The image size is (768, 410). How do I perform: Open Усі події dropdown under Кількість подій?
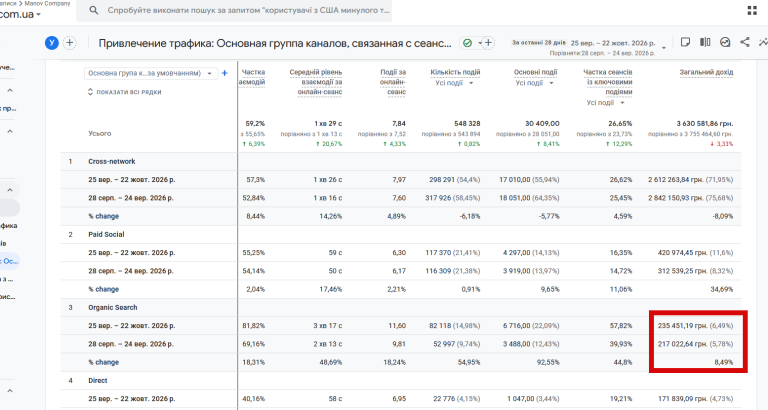click(x=455, y=83)
